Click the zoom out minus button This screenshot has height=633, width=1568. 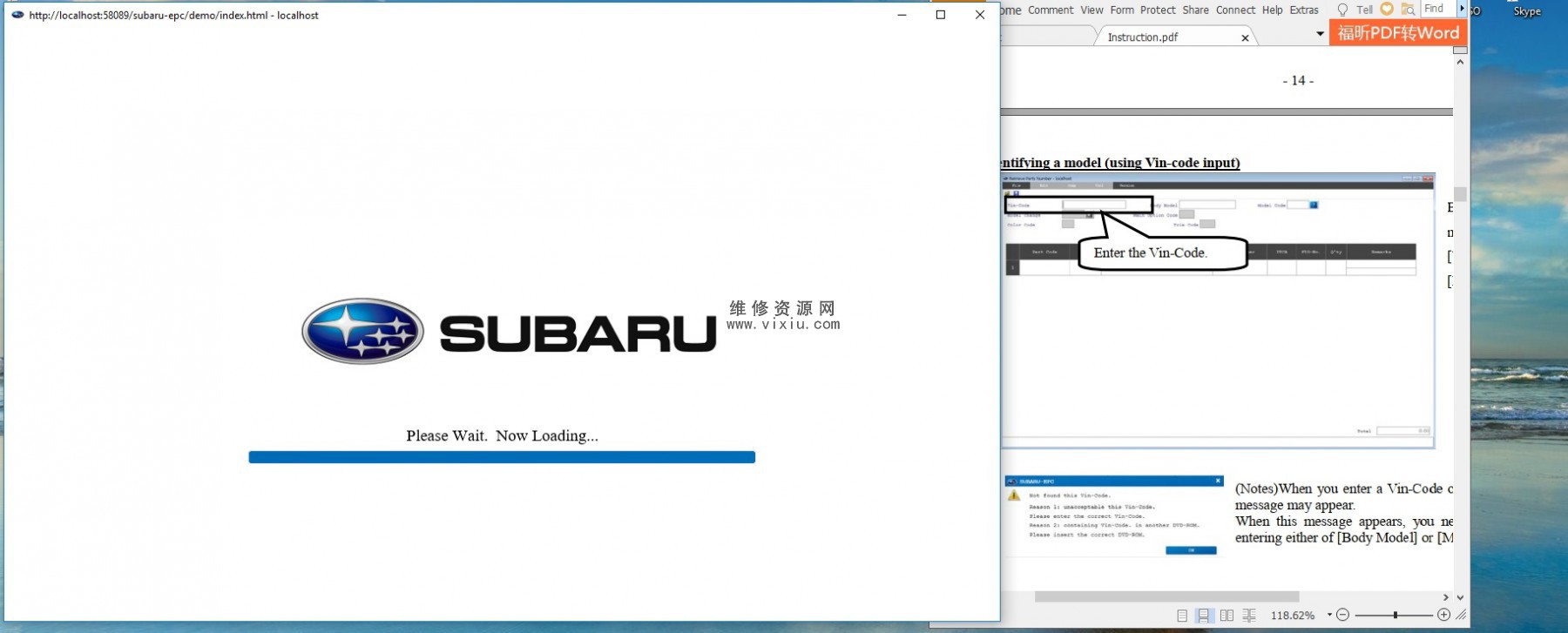1342,615
